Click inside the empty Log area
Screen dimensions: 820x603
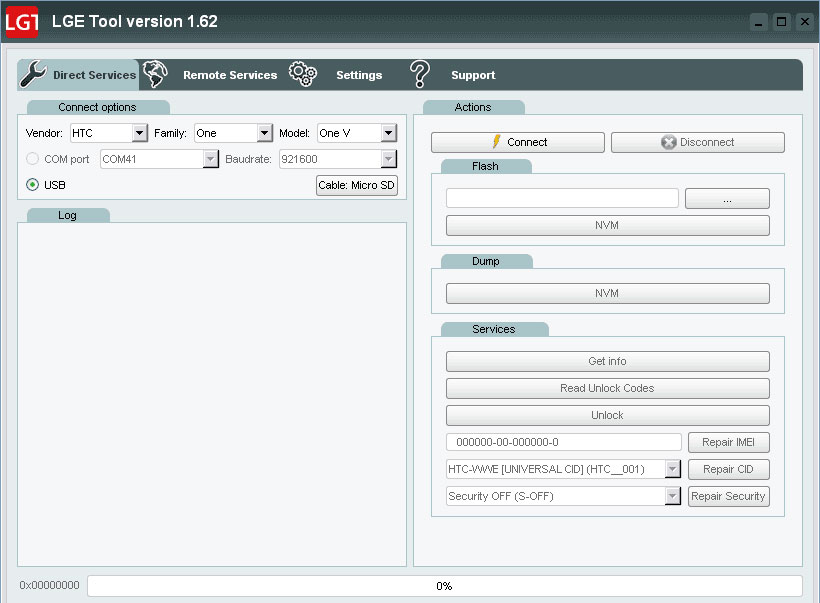pyautogui.click(x=212, y=394)
